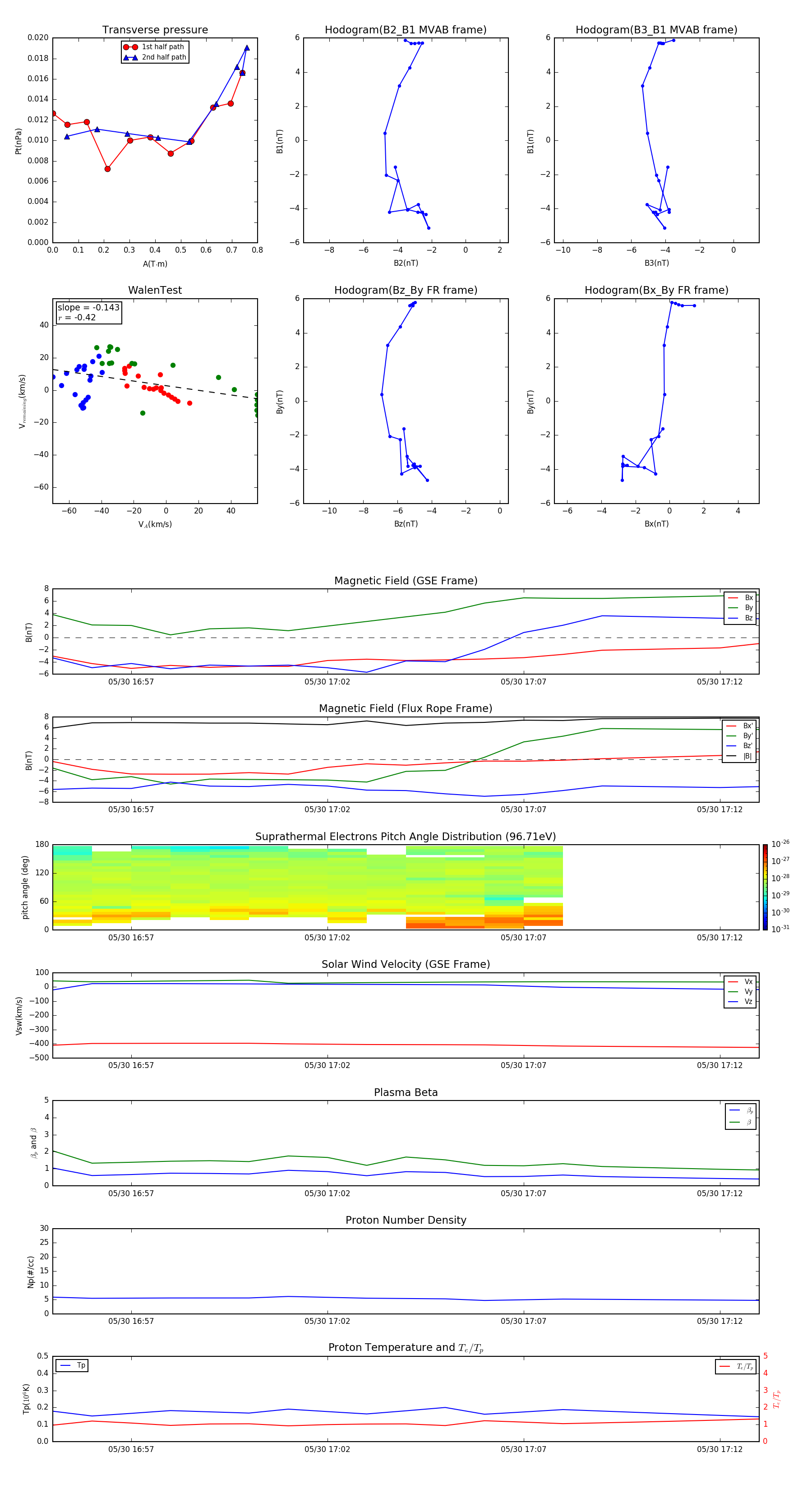812x1489 pixels.
Task: Click the 'Solar Wind Velocity (GSE Frame)' title
Action: (406, 964)
